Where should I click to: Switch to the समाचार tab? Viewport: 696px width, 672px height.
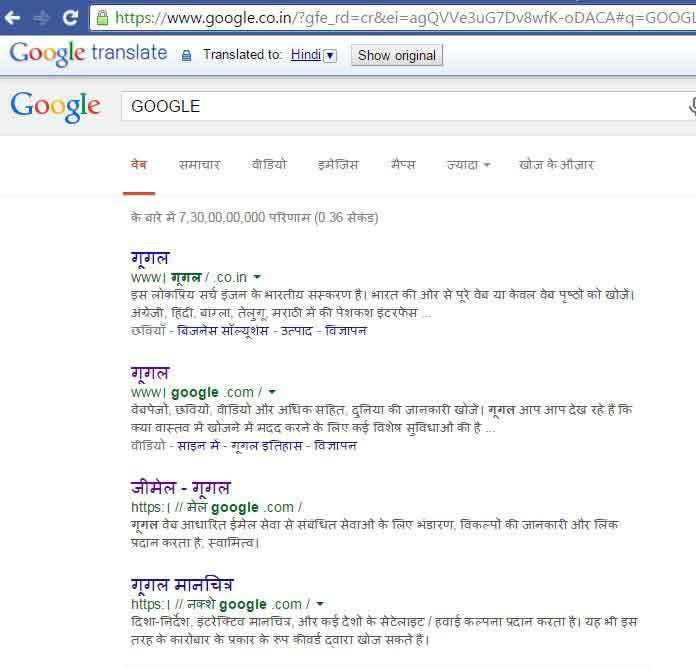pyautogui.click(x=199, y=165)
